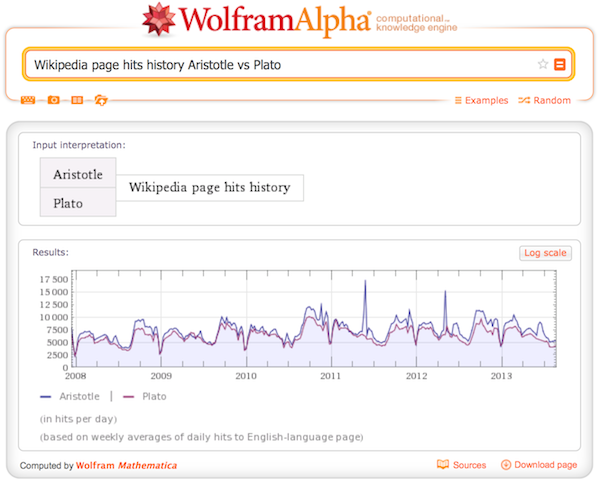The width and height of the screenshot is (600, 485).
Task: Click the 'Input interpretation:' heading
Action: pos(79,145)
